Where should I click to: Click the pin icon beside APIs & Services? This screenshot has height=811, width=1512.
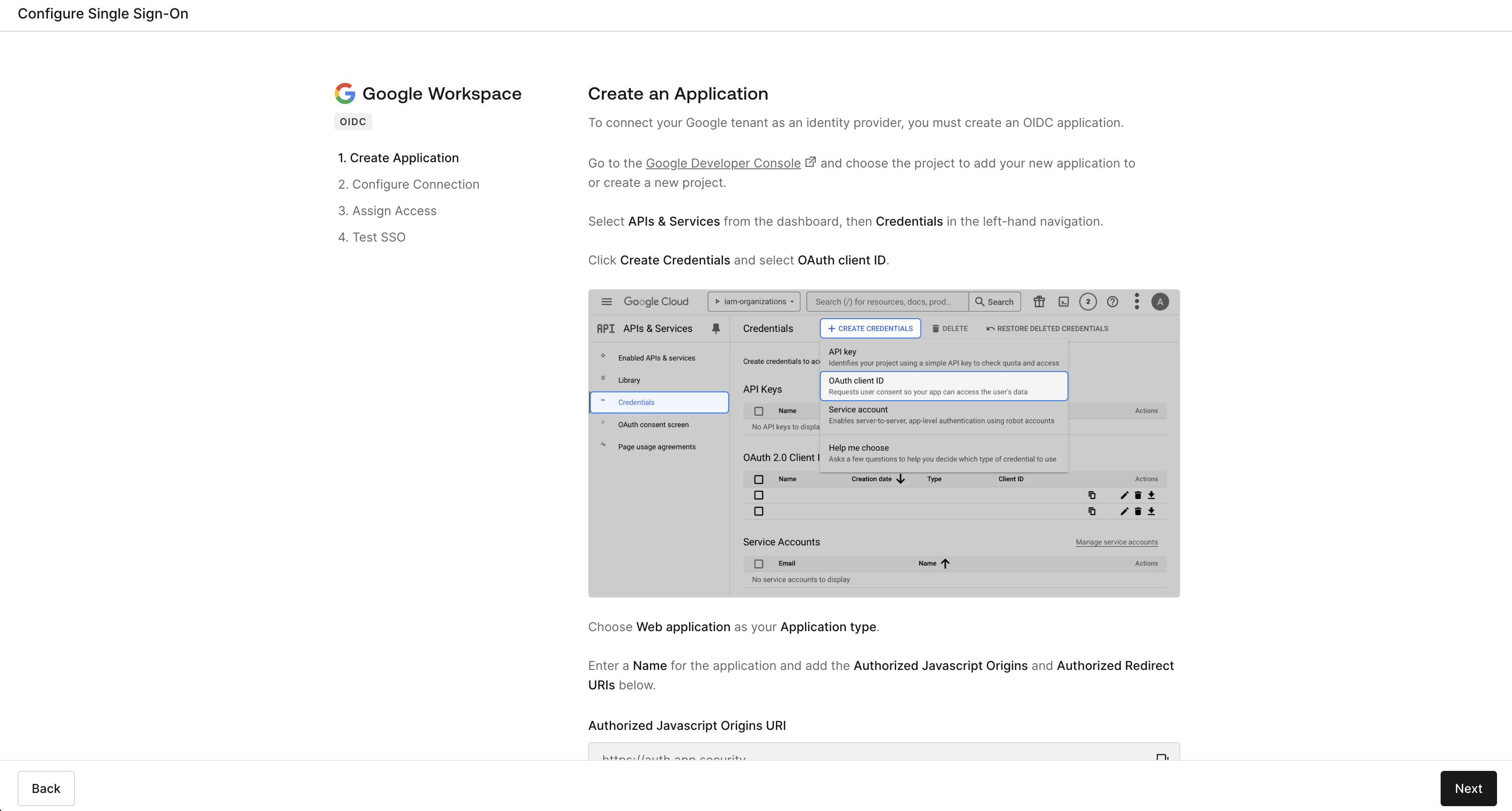pos(716,329)
